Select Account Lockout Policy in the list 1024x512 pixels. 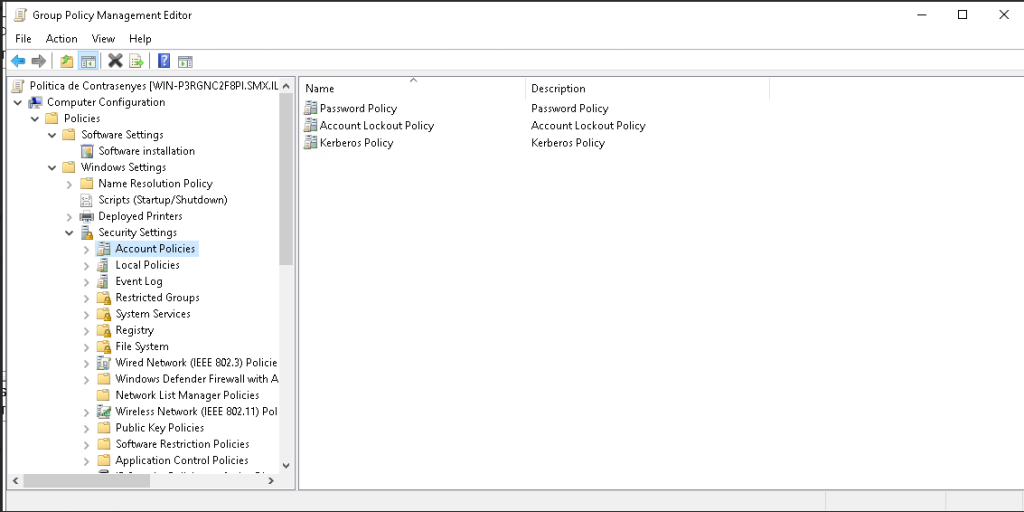click(x=376, y=126)
